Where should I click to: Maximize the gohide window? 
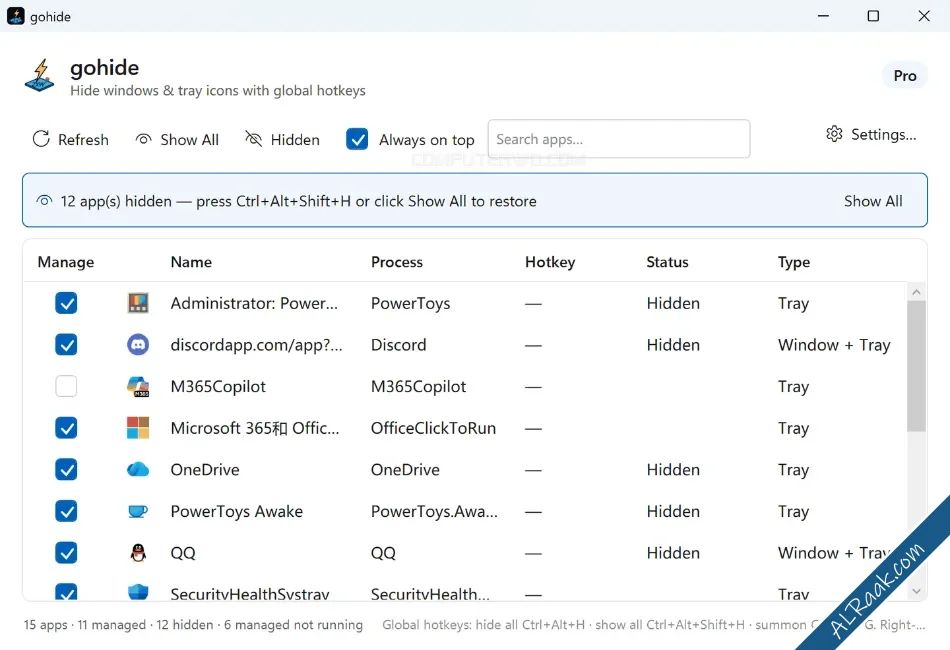point(873,16)
